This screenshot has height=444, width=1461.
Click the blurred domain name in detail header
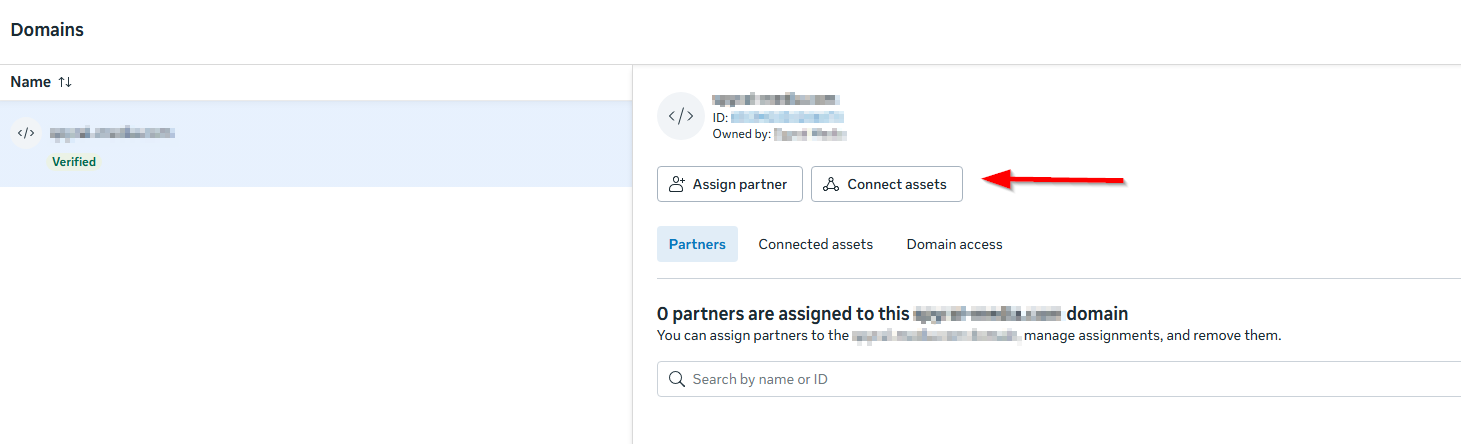[x=776, y=100]
